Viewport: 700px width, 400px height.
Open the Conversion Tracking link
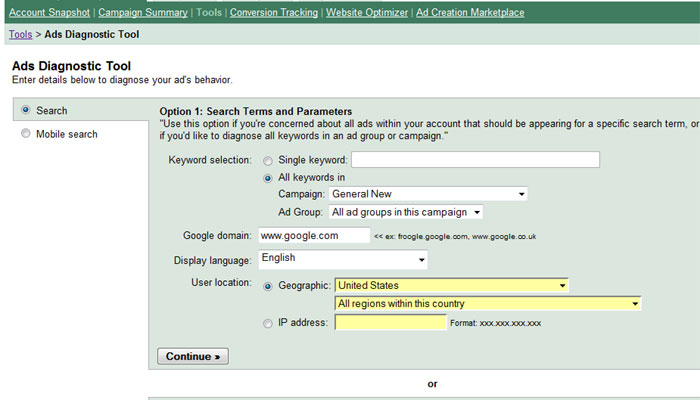point(274,12)
